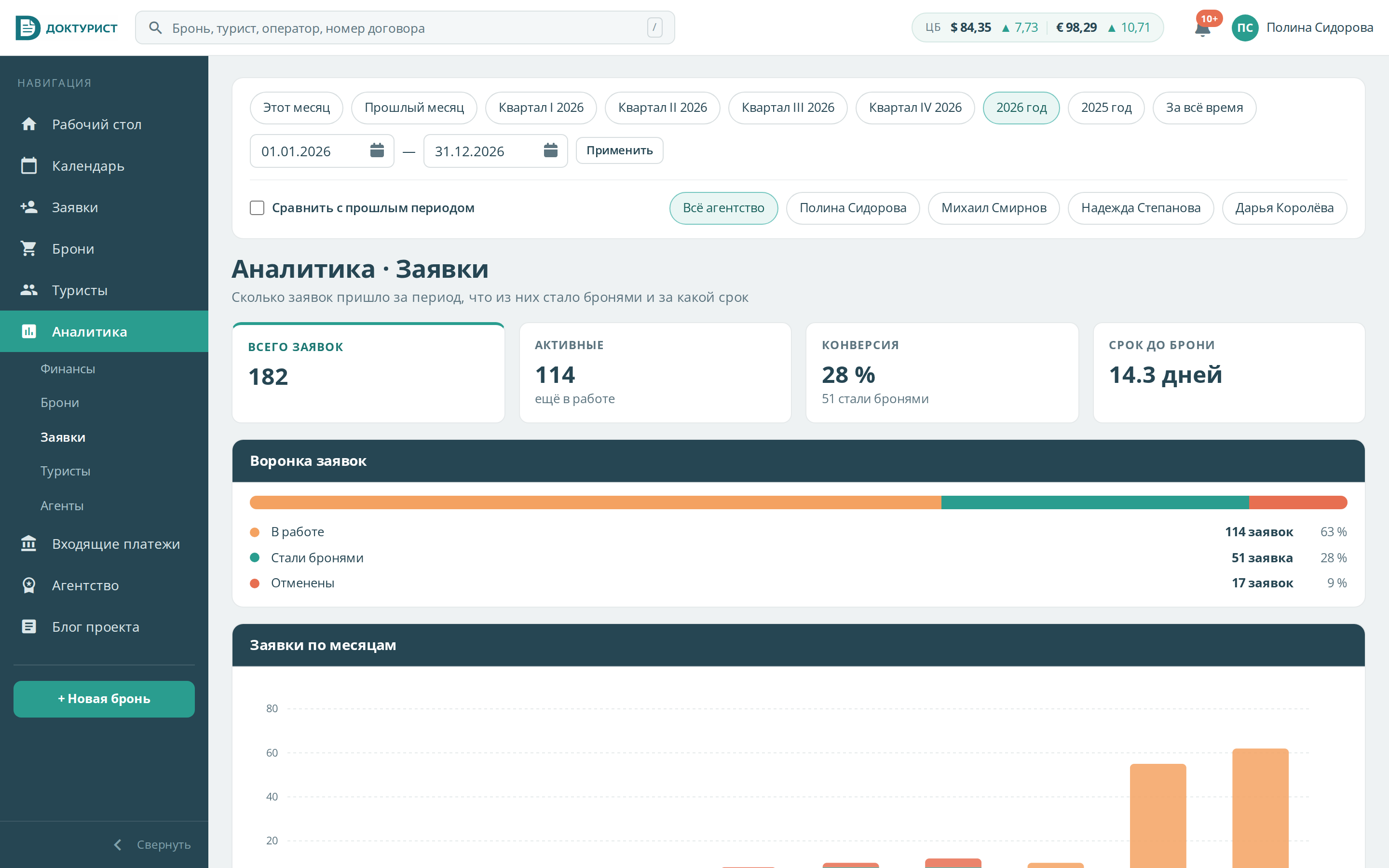Image resolution: width=1389 pixels, height=868 pixels.
Task: Open calendar picker for start date 01.01.2026
Action: click(x=377, y=150)
